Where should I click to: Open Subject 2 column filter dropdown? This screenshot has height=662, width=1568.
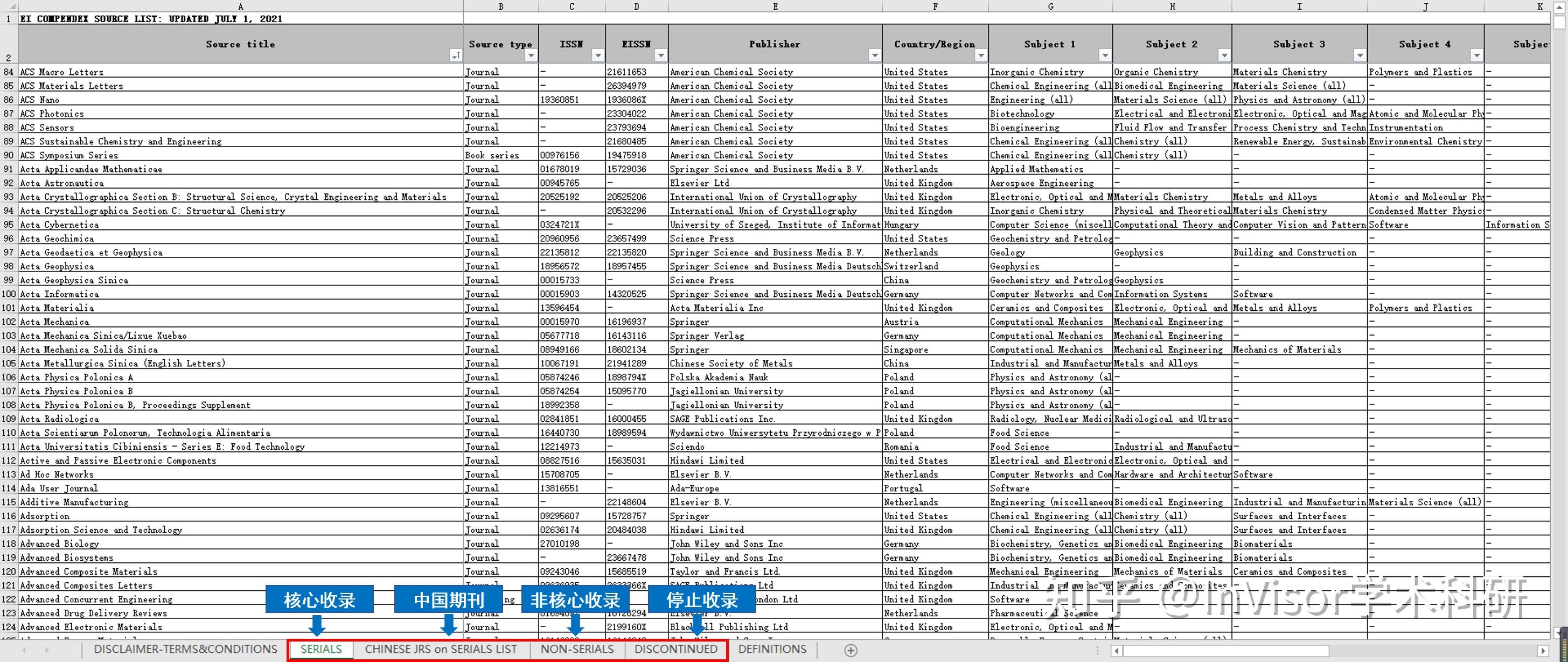1224,56
